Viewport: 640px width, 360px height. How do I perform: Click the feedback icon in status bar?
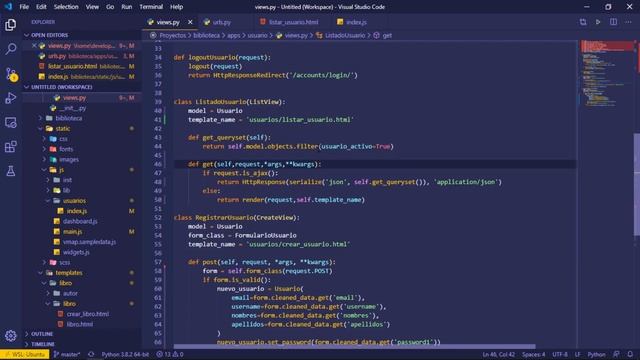[616, 354]
